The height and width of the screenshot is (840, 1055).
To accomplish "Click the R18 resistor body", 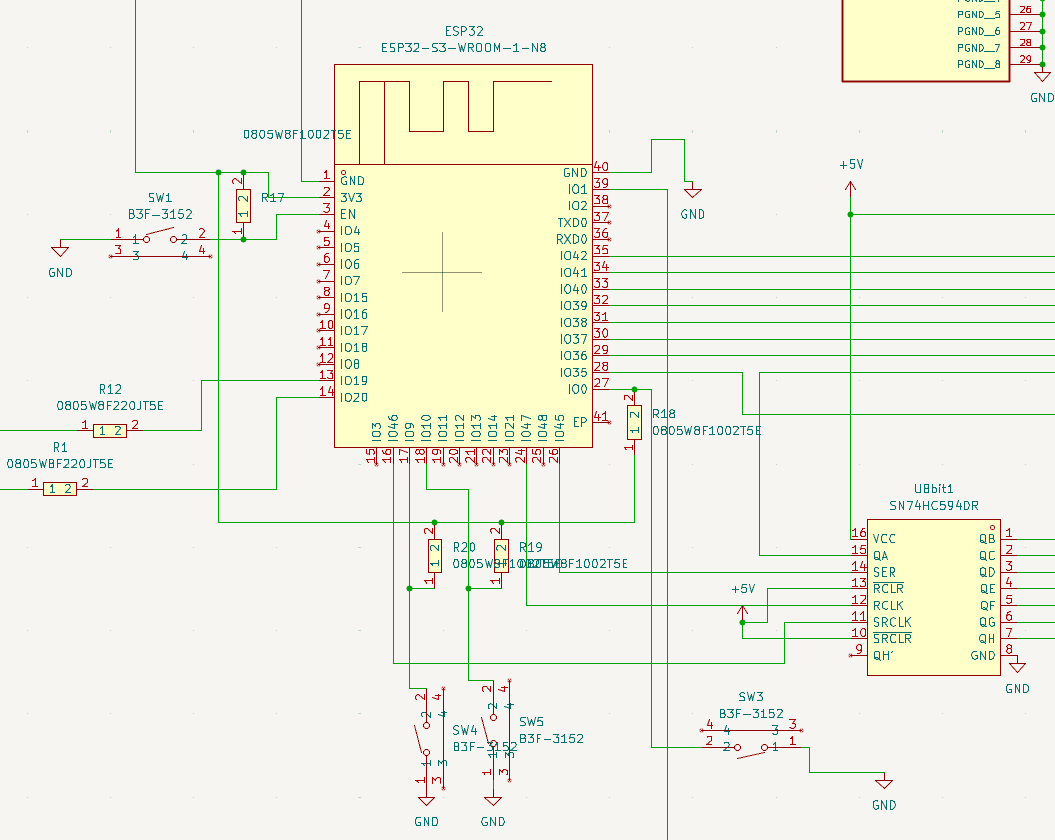I will coord(634,423).
